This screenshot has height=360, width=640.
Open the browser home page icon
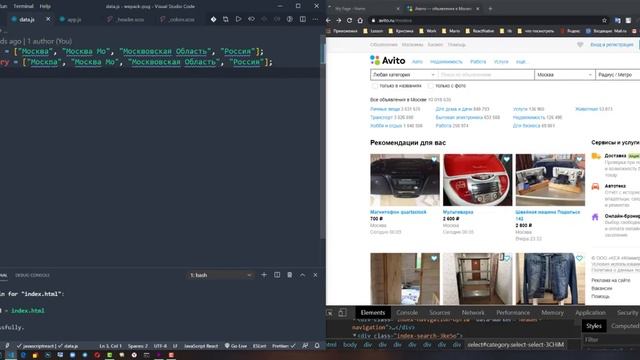(360, 20)
